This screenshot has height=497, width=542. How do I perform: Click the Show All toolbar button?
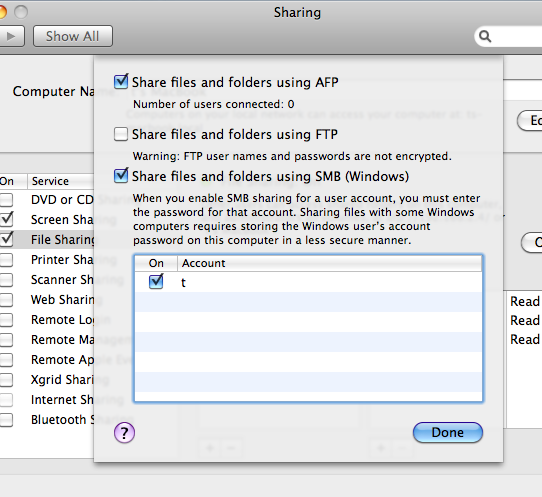73,36
